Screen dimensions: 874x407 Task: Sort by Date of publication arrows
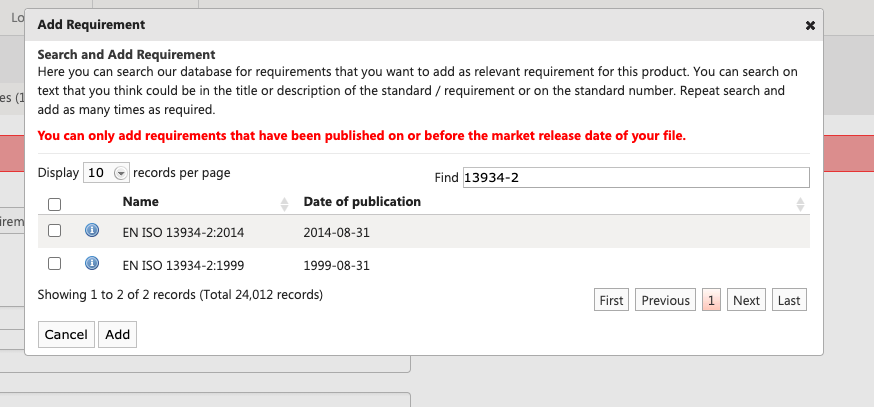(800, 204)
